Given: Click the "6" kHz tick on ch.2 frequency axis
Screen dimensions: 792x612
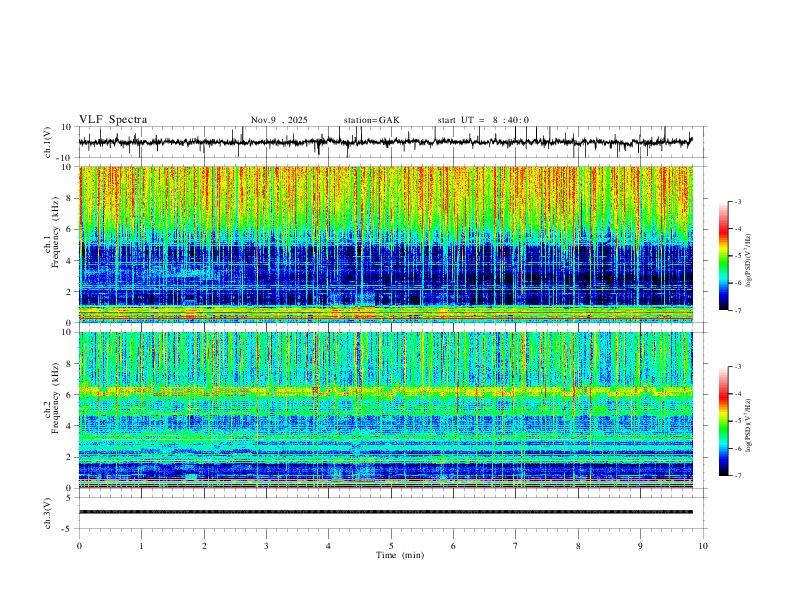Looking at the screenshot, I should coord(69,394).
